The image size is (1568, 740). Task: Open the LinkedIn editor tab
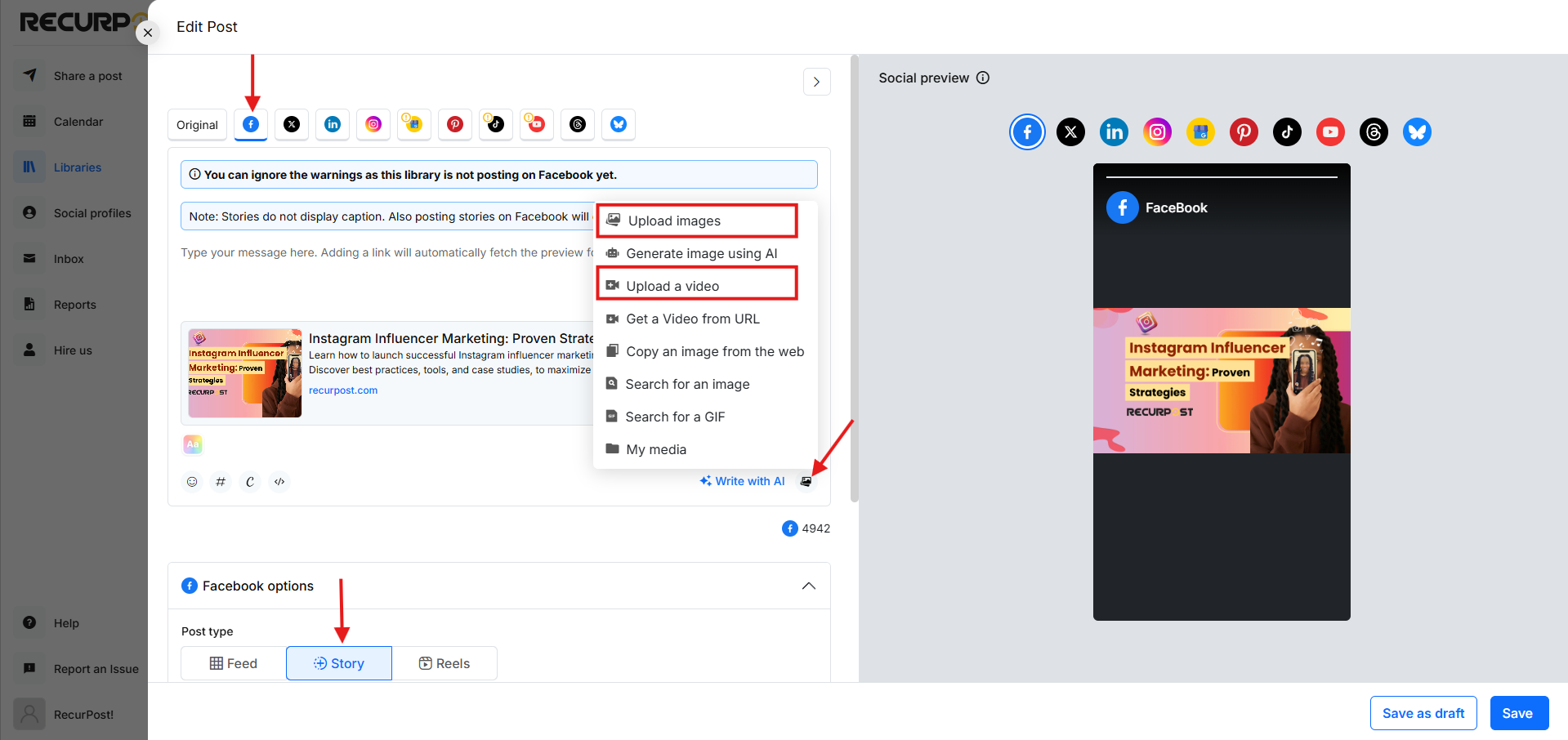click(333, 124)
